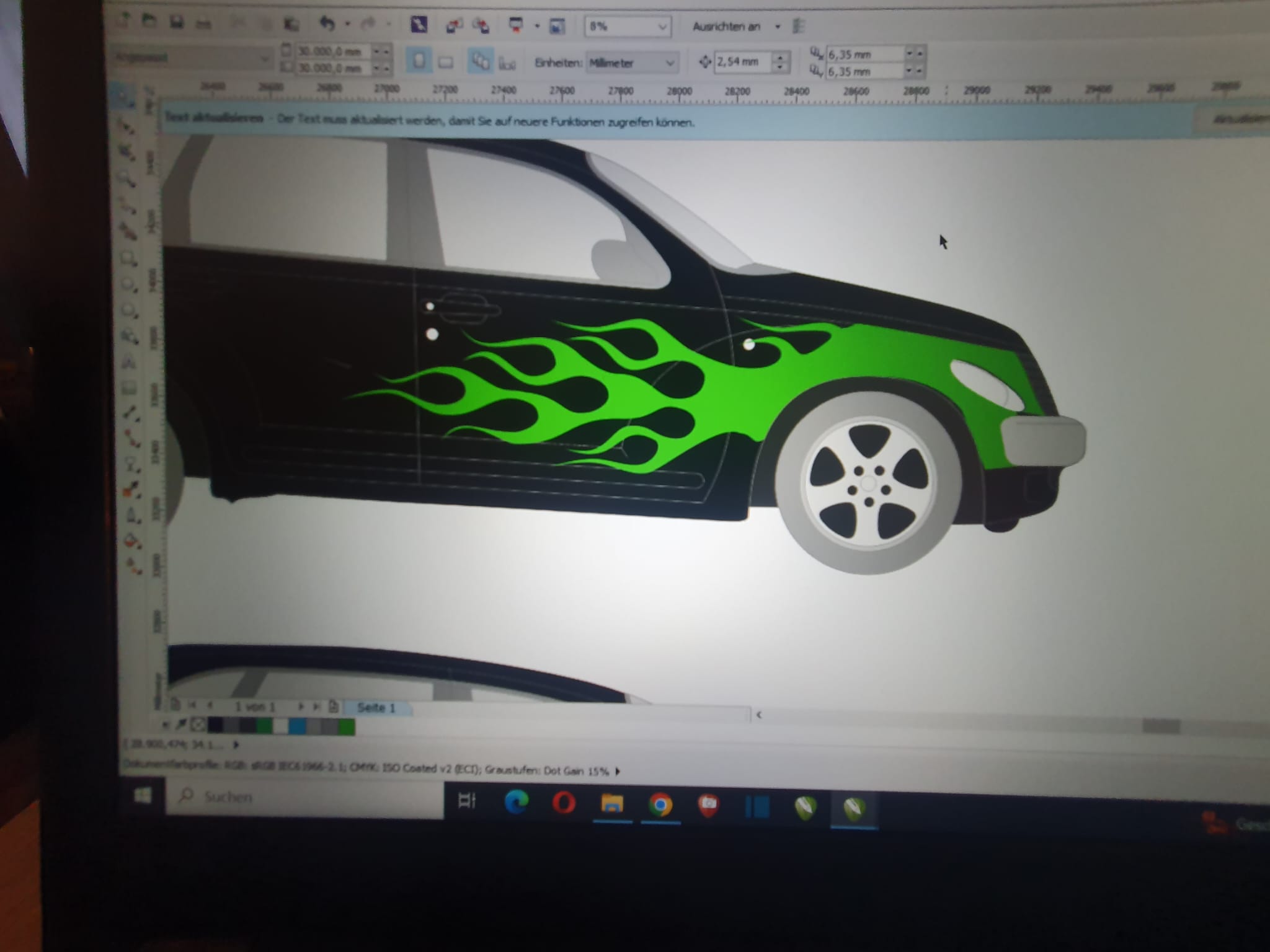Image resolution: width=1270 pixels, height=952 pixels.
Task: Toggle the 'all pages' layout button
Action: coord(480,62)
